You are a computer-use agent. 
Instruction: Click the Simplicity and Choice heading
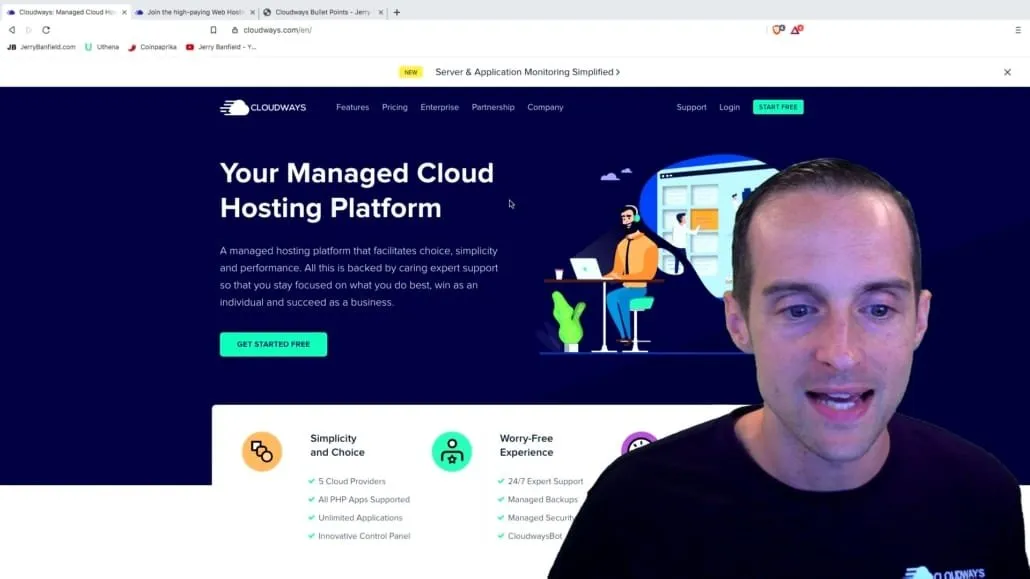(x=337, y=446)
